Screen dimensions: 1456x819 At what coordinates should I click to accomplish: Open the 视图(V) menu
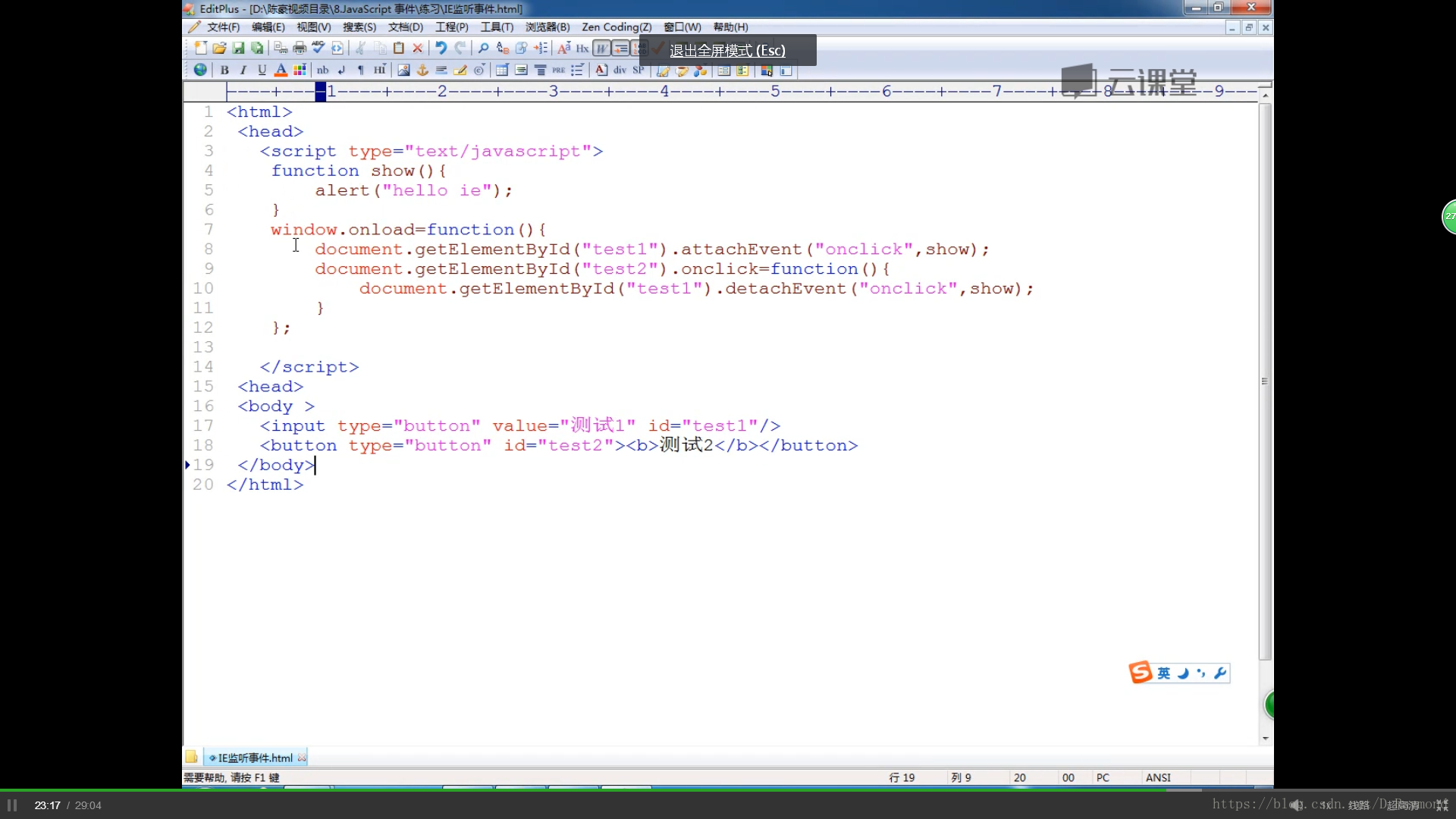click(314, 27)
